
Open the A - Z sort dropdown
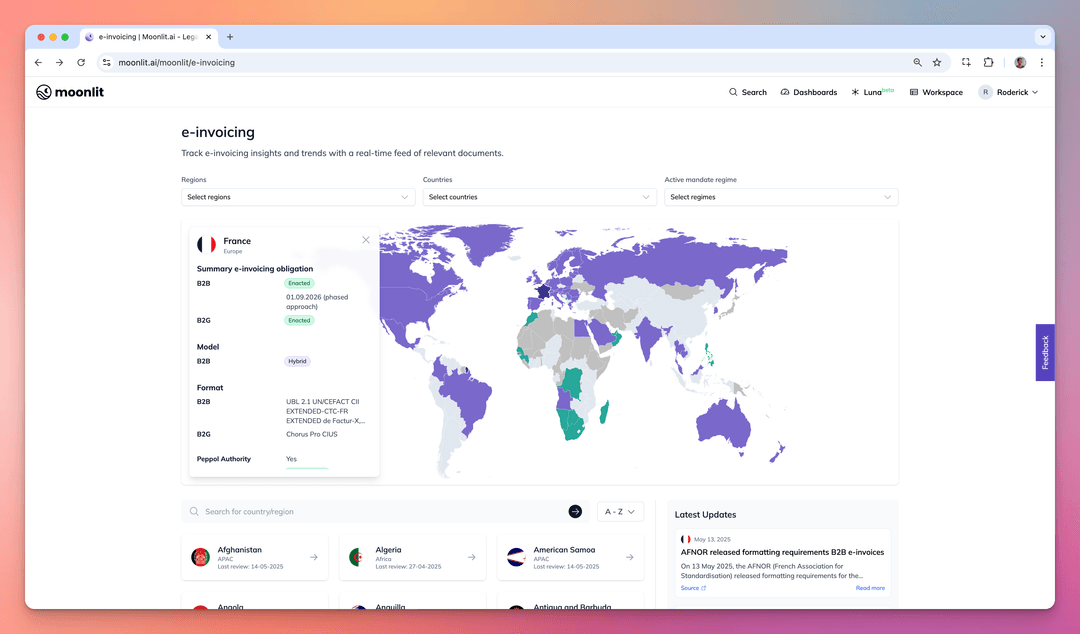tap(620, 511)
